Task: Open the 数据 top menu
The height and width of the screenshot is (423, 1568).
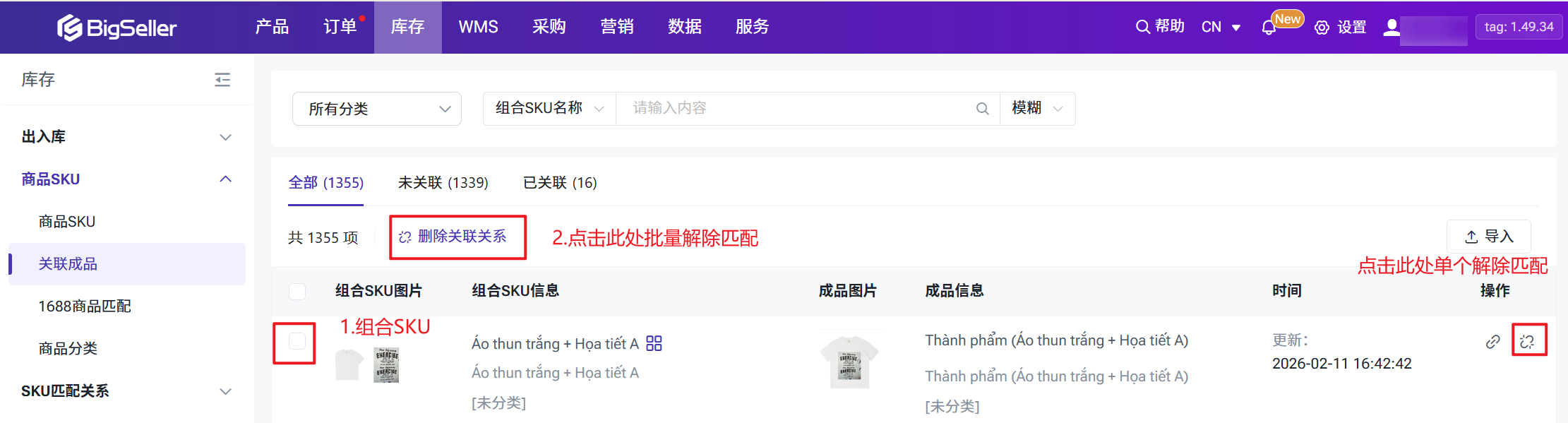Action: (685, 27)
